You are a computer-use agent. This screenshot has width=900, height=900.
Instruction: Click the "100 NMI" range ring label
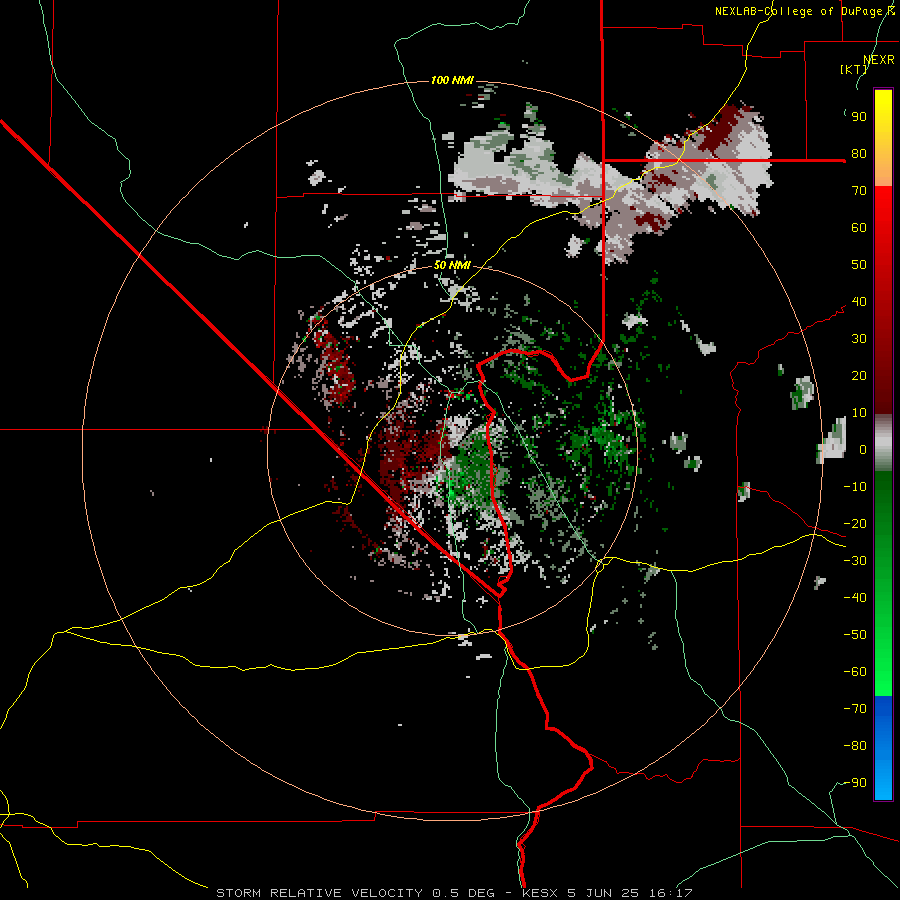[452, 80]
